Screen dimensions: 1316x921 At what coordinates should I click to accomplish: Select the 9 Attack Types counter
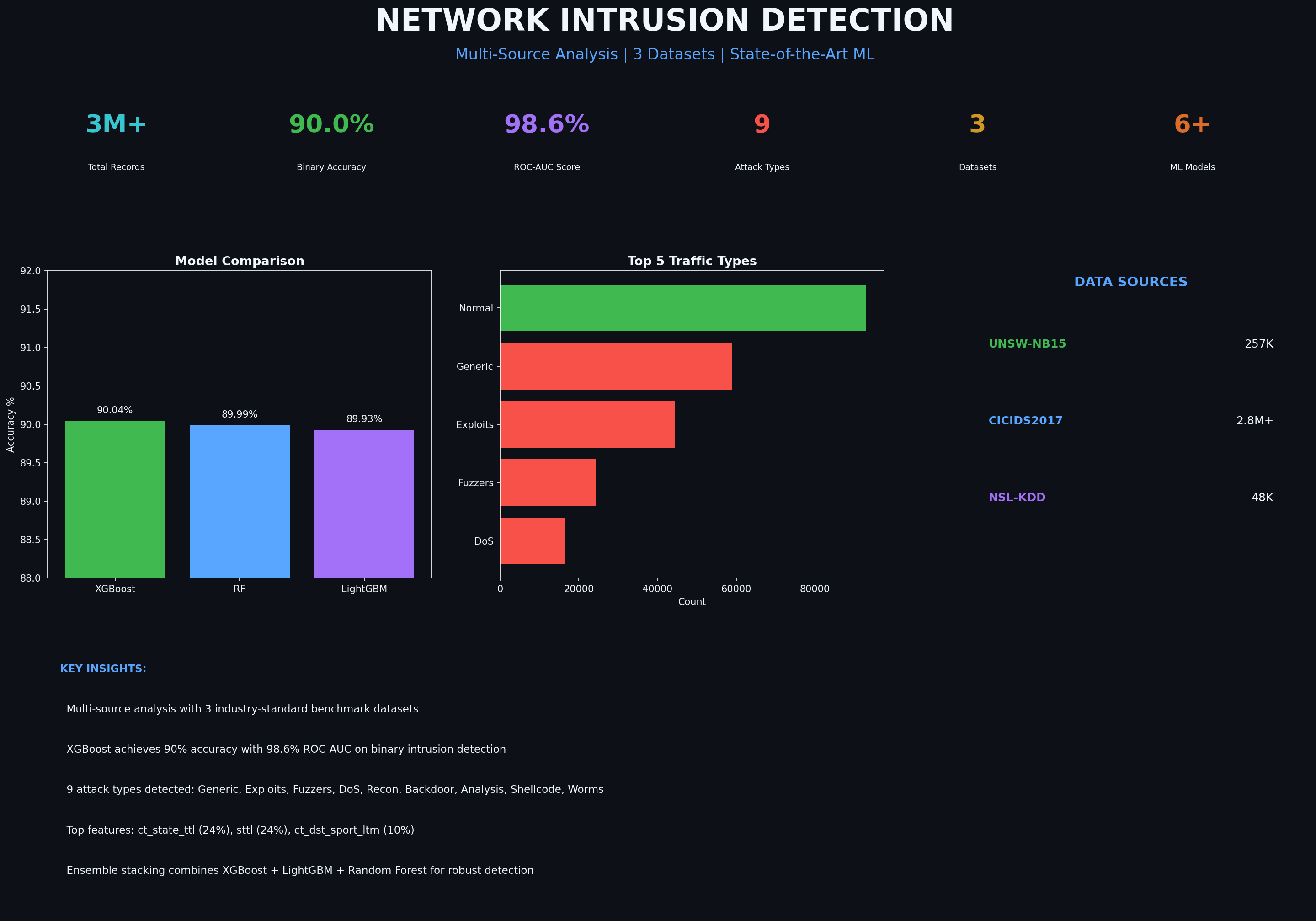(762, 124)
